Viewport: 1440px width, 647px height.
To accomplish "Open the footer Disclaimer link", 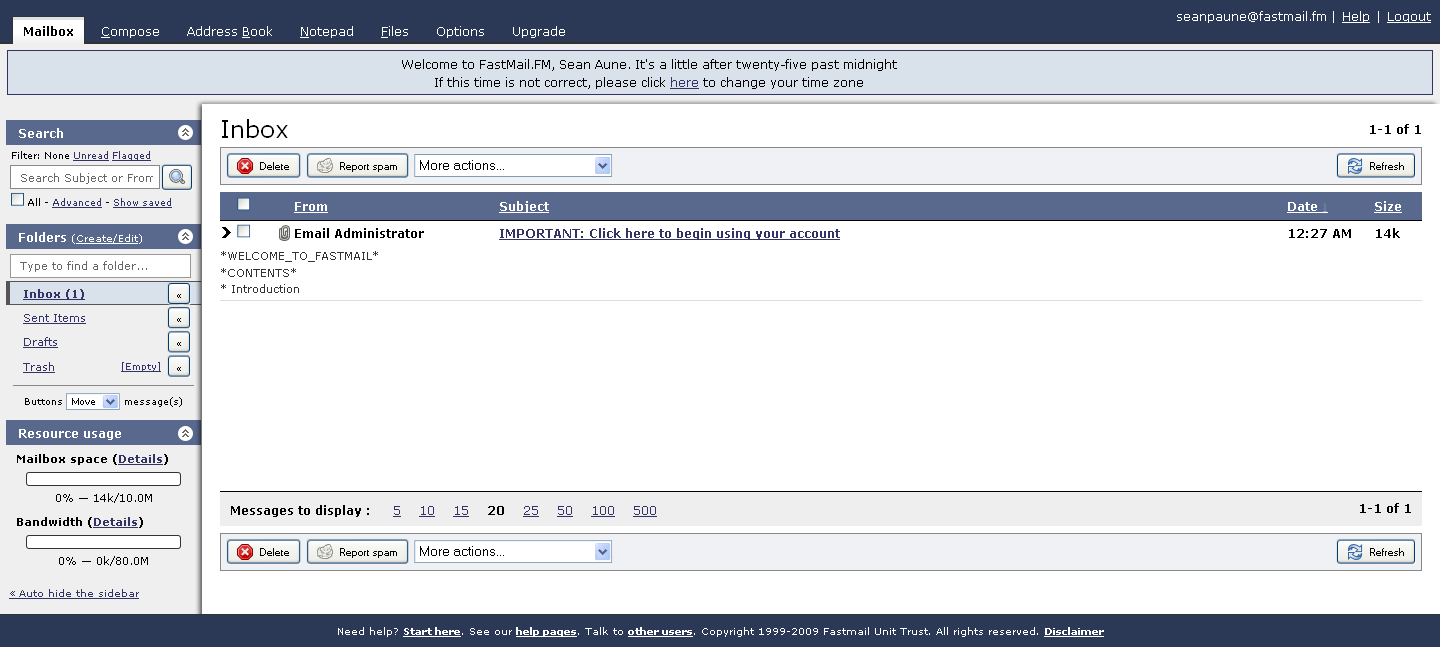I will [x=1074, y=632].
